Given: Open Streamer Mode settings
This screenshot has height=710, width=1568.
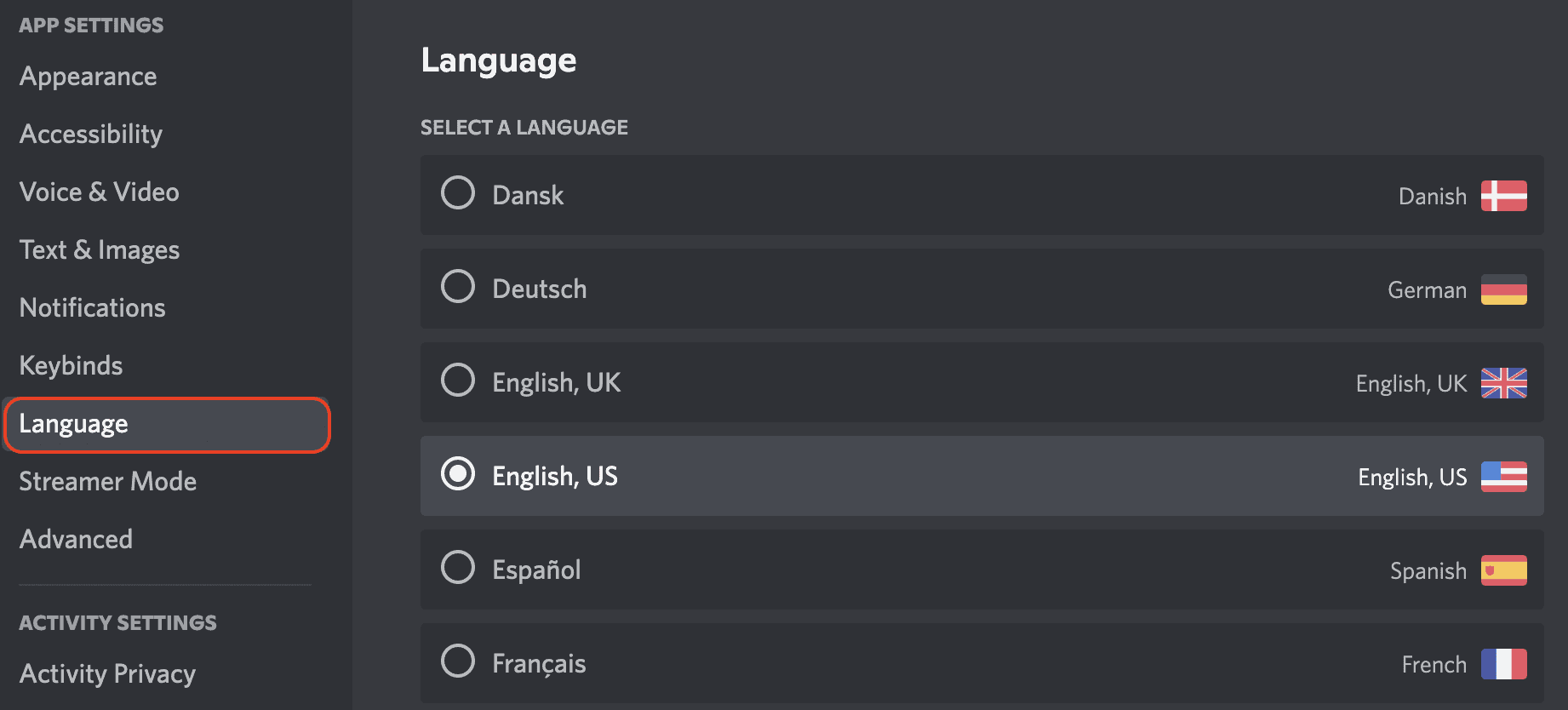Looking at the screenshot, I should pos(107,481).
